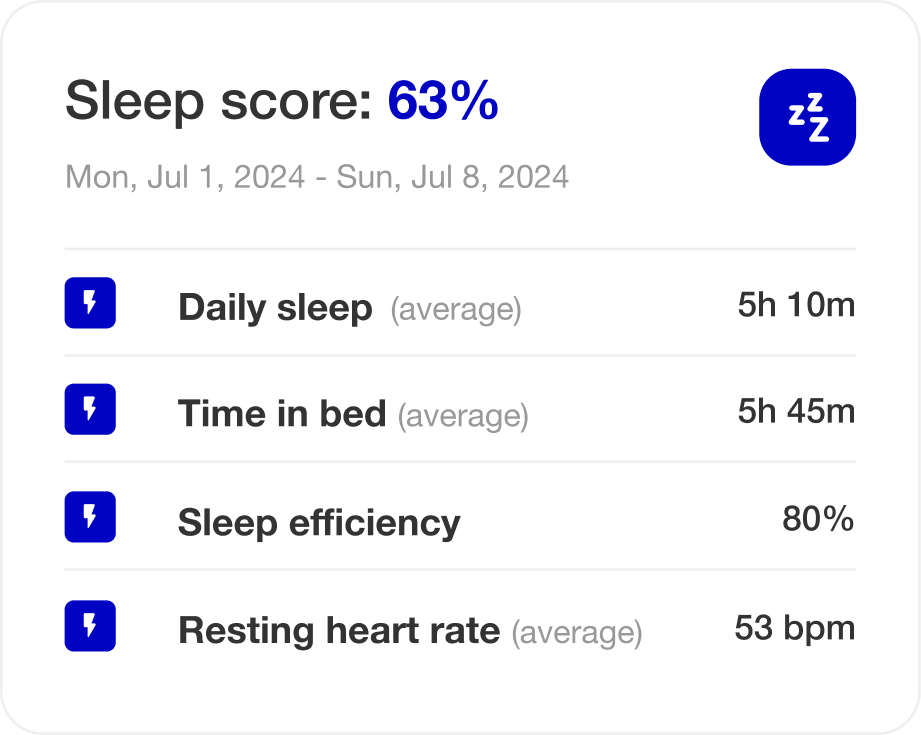Click the 80% sleep efficiency value
This screenshot has height=735, width=921.
(x=818, y=519)
